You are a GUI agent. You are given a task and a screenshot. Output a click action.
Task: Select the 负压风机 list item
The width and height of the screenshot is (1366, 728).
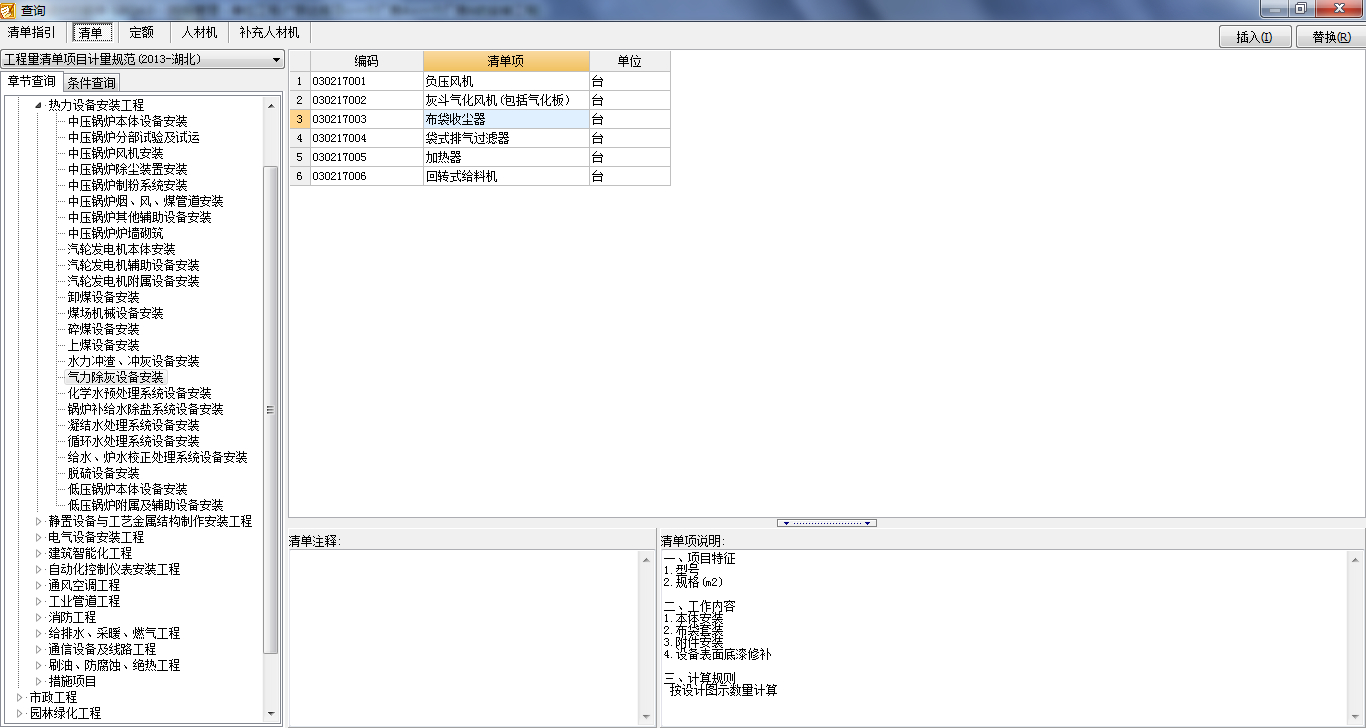506,81
